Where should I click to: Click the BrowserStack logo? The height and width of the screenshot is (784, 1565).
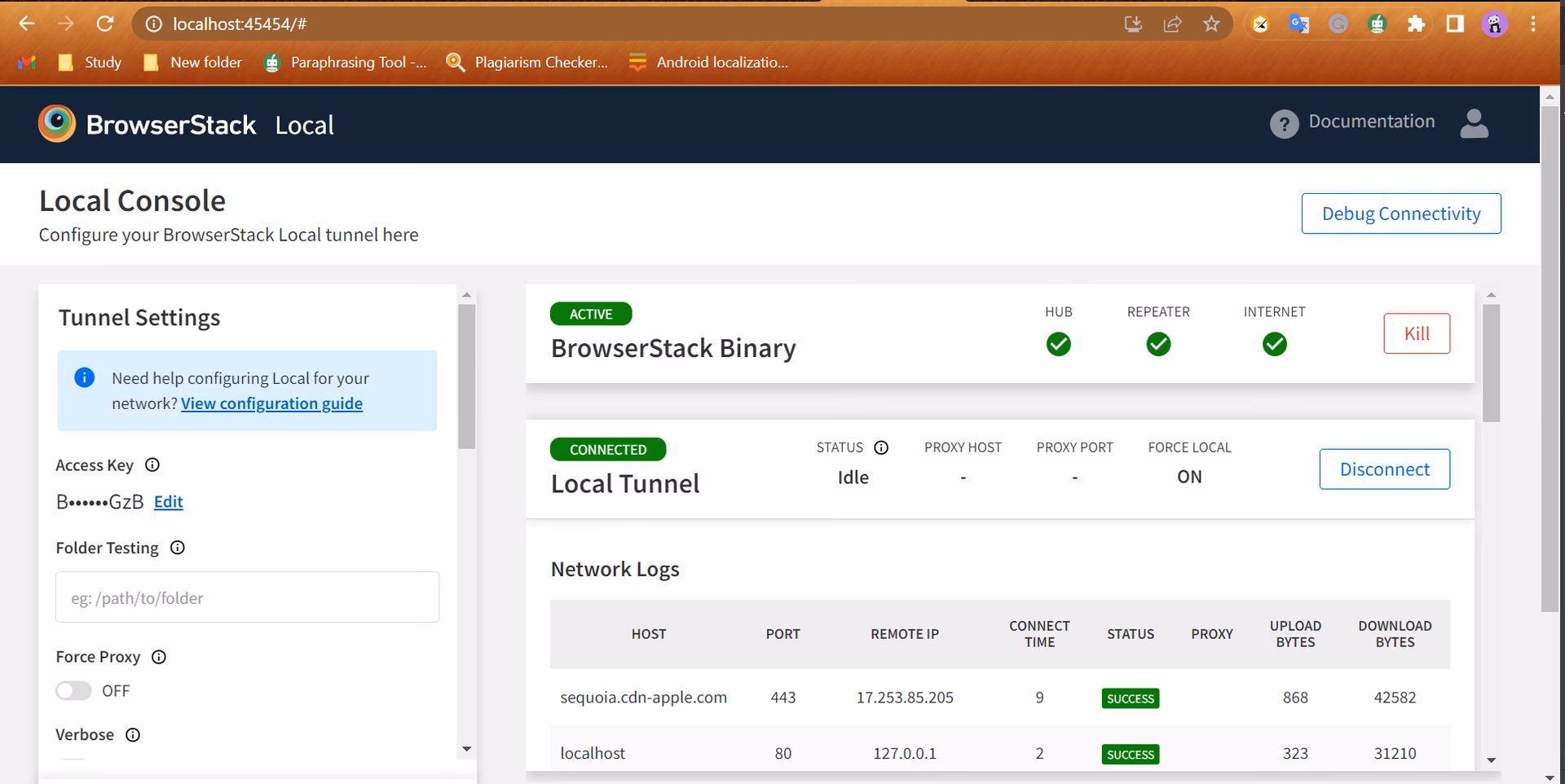click(56, 123)
